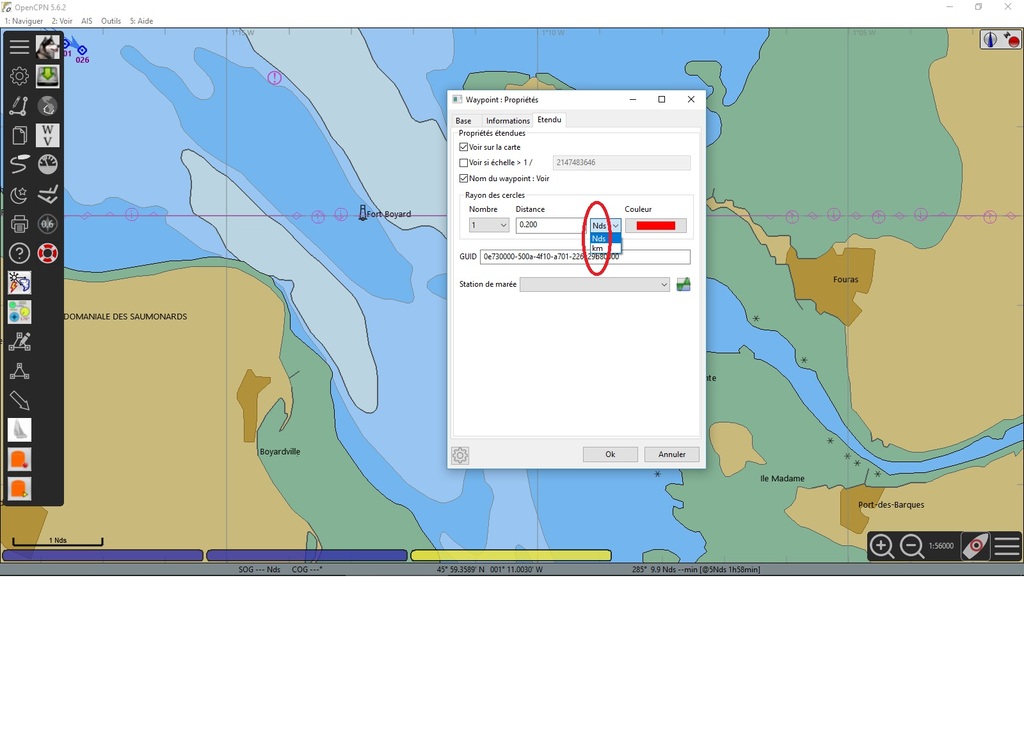
Task: Open the 'Station de marée' dropdown
Action: tap(594, 284)
